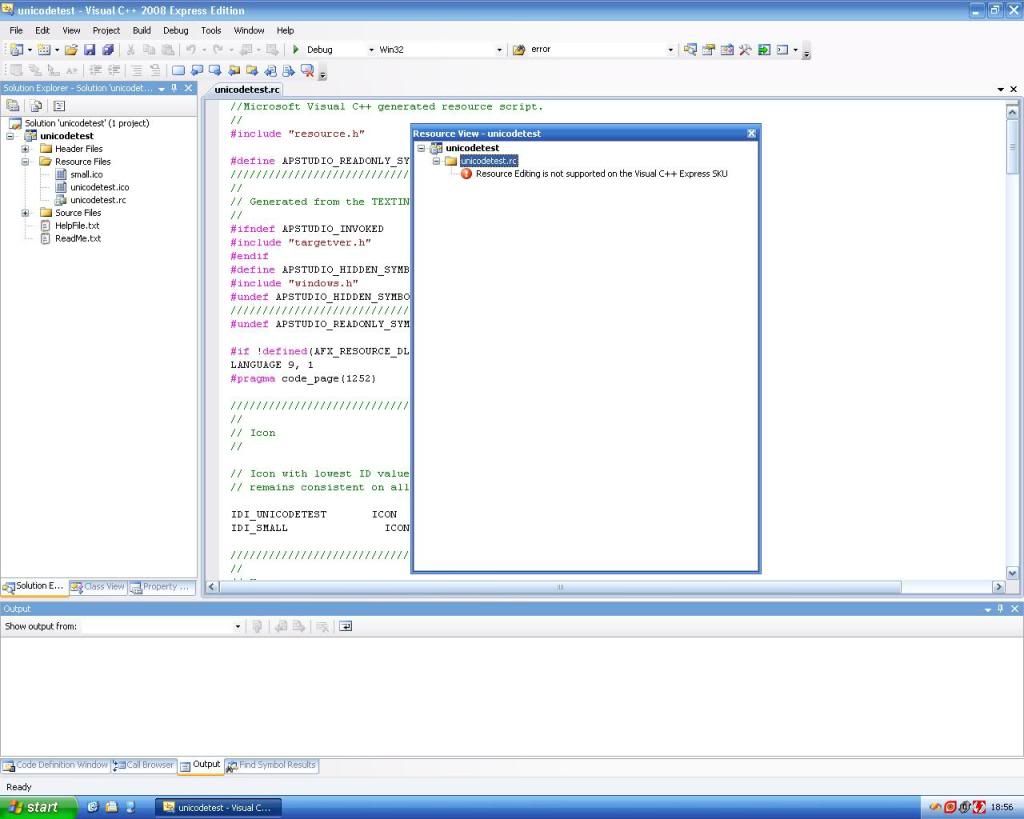
Task: Open the Debug menu
Action: pos(175,31)
